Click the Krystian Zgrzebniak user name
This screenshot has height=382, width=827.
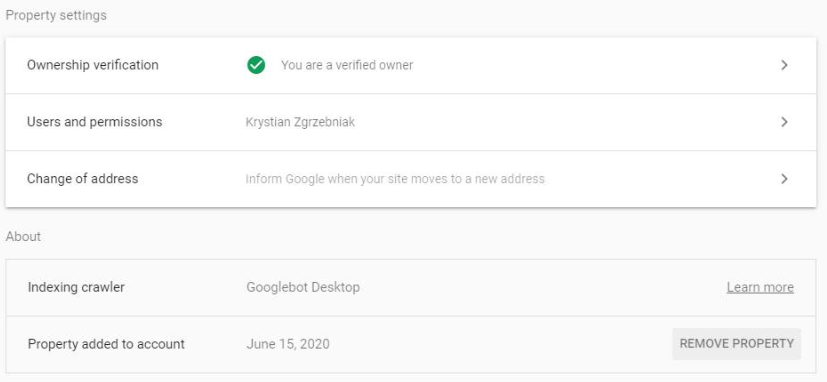pyautogui.click(x=300, y=122)
